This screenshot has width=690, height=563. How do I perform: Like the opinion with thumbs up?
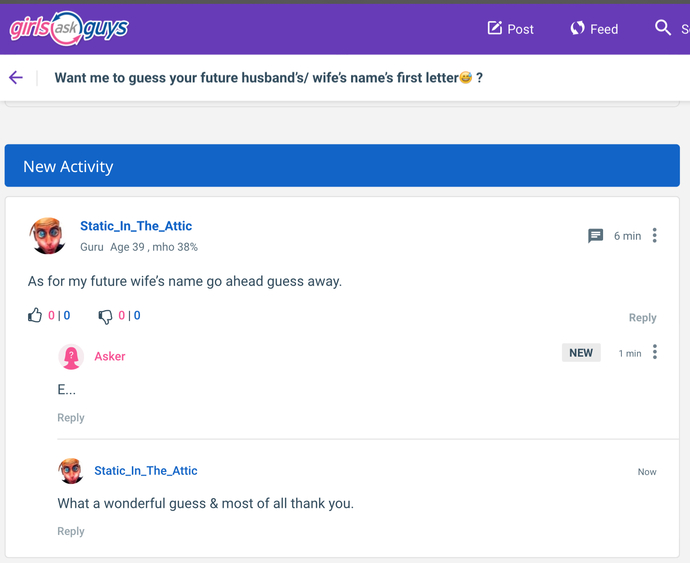click(35, 315)
